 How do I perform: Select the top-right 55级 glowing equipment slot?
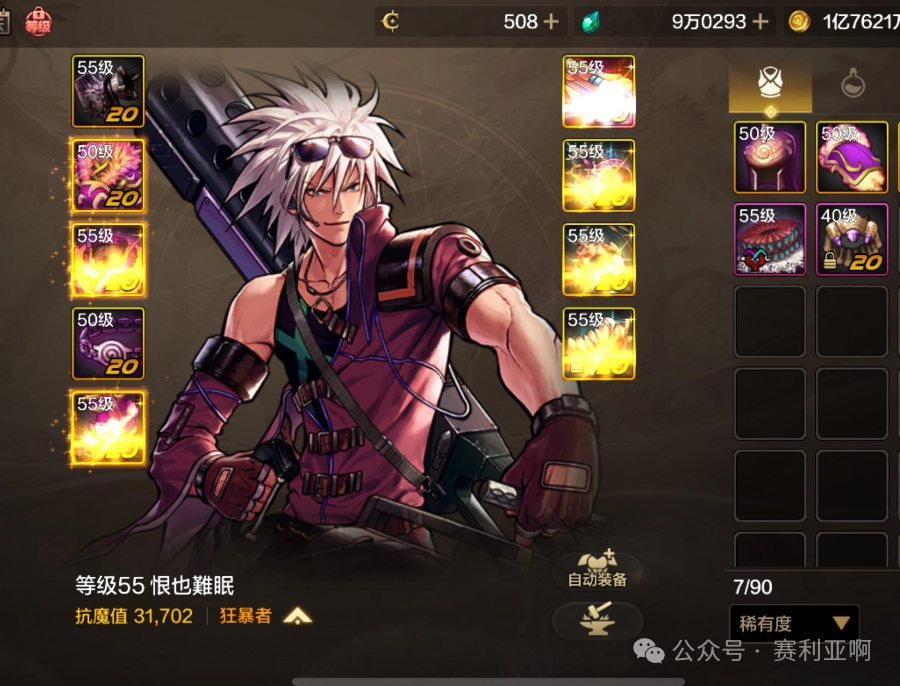pos(599,91)
